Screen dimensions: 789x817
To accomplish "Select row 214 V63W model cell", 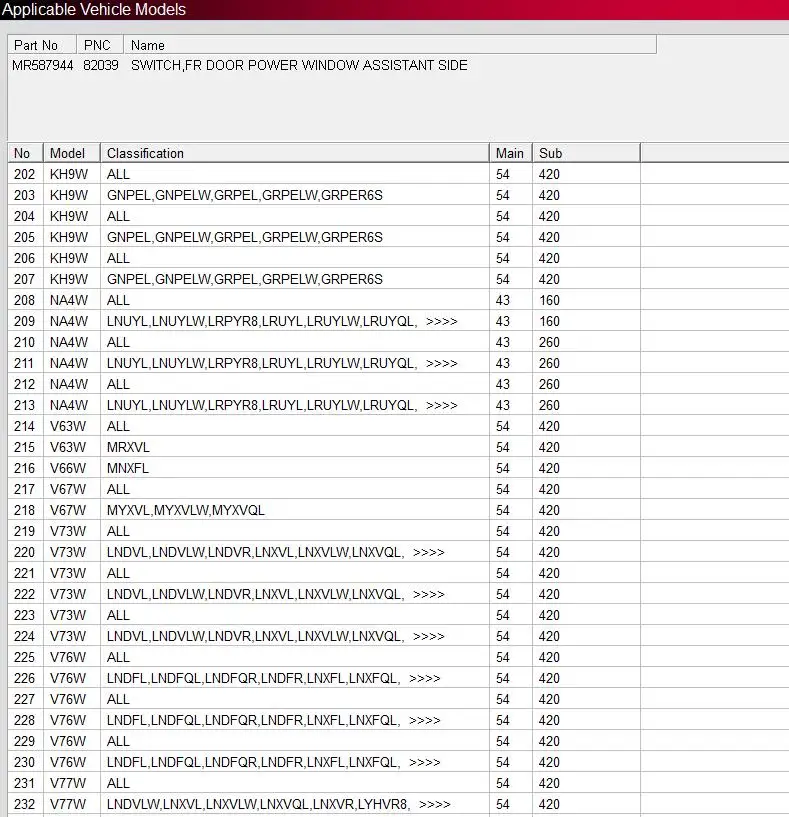I will click(x=68, y=426).
